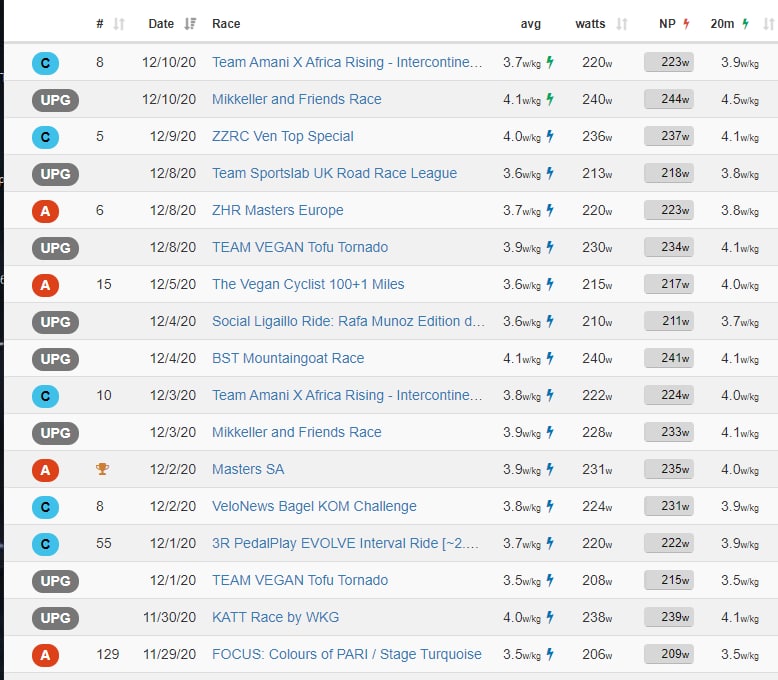
Task: Click category A badge for ZHR Masters Europe
Action: (x=45, y=211)
